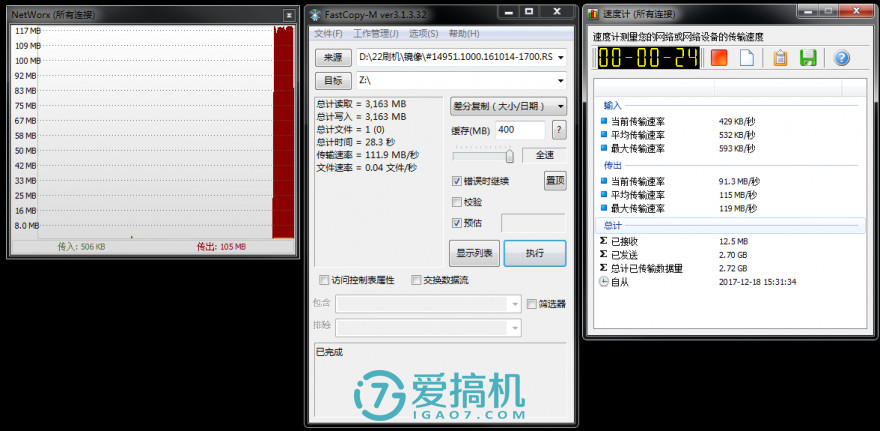880x431 pixels.
Task: Minimize the FastCopy window
Action: tap(508, 11)
